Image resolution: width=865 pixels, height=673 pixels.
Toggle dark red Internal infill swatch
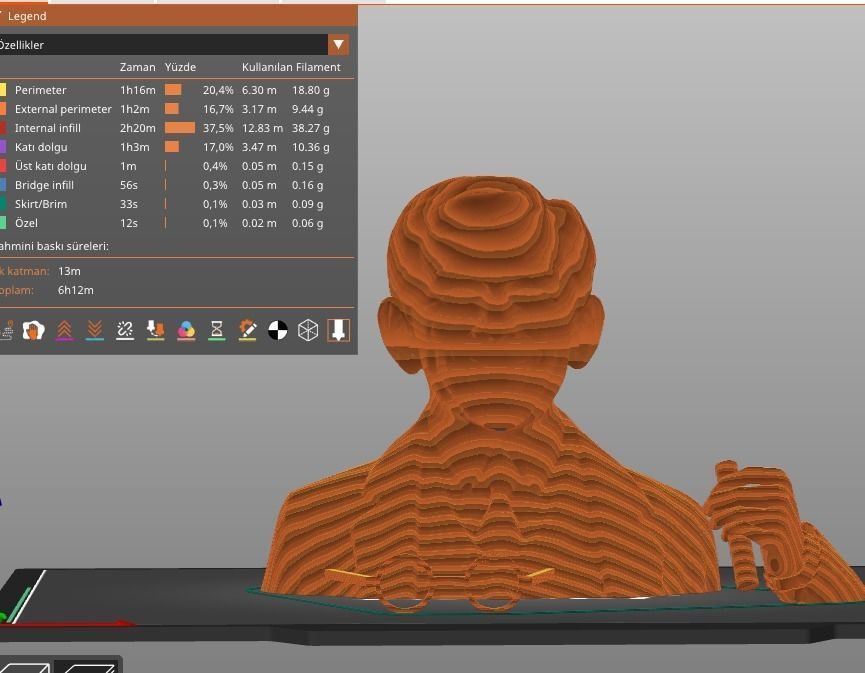tap(3, 128)
